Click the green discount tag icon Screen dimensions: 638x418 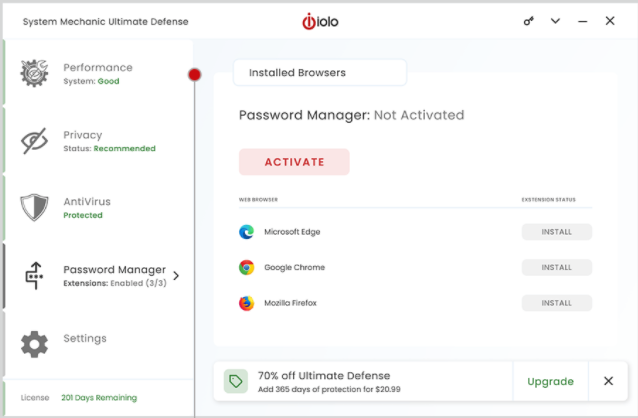coord(235,381)
